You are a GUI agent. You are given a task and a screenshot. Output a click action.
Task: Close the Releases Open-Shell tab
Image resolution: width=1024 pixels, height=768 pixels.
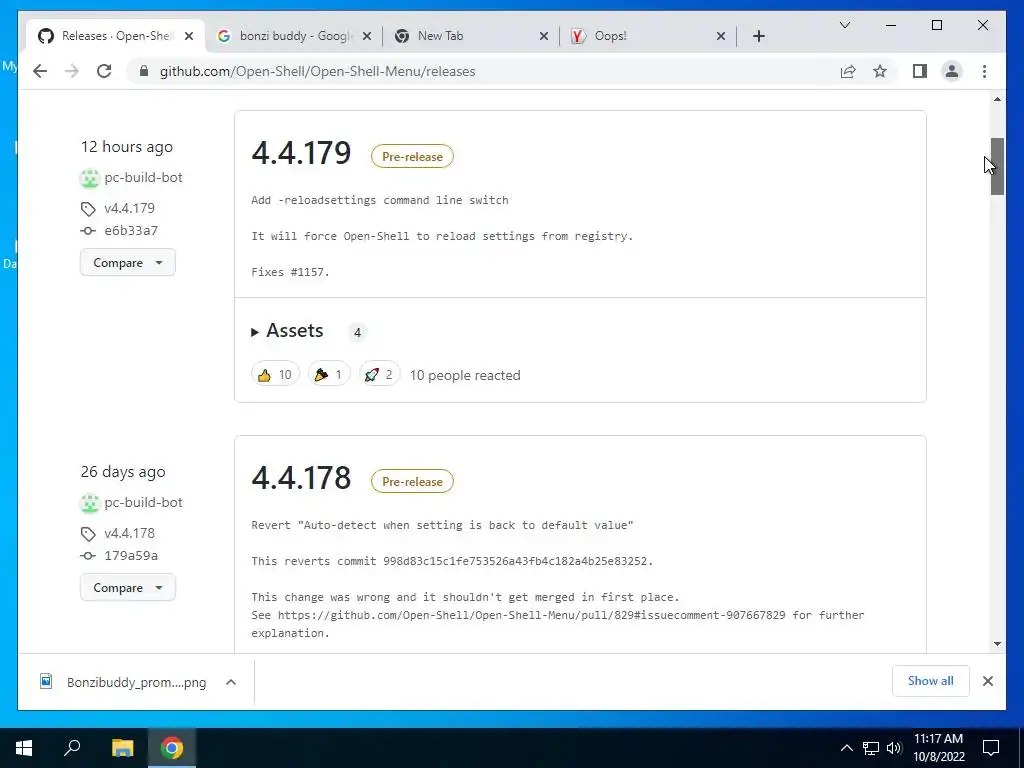click(x=189, y=36)
